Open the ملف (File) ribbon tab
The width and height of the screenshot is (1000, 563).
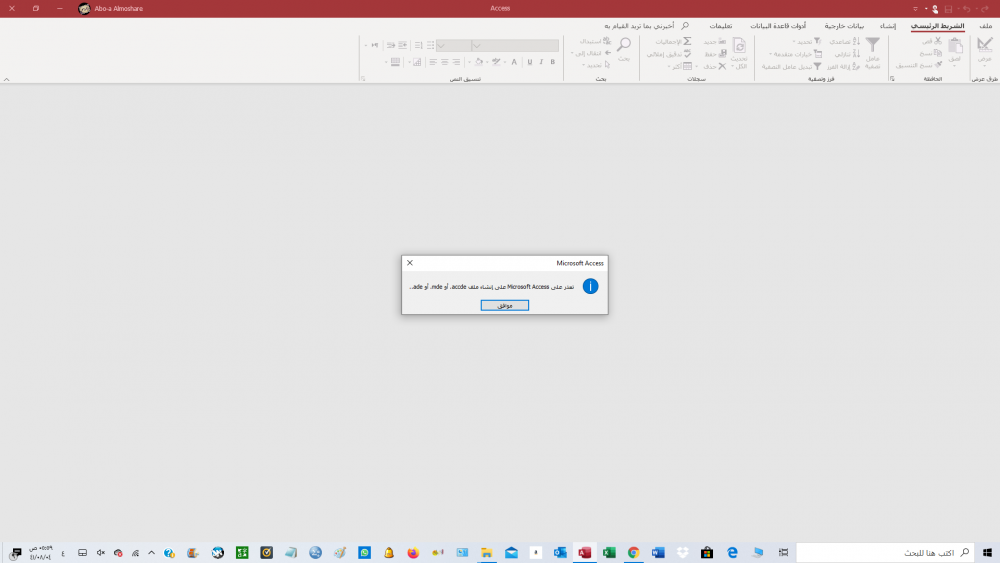pyautogui.click(x=985, y=26)
